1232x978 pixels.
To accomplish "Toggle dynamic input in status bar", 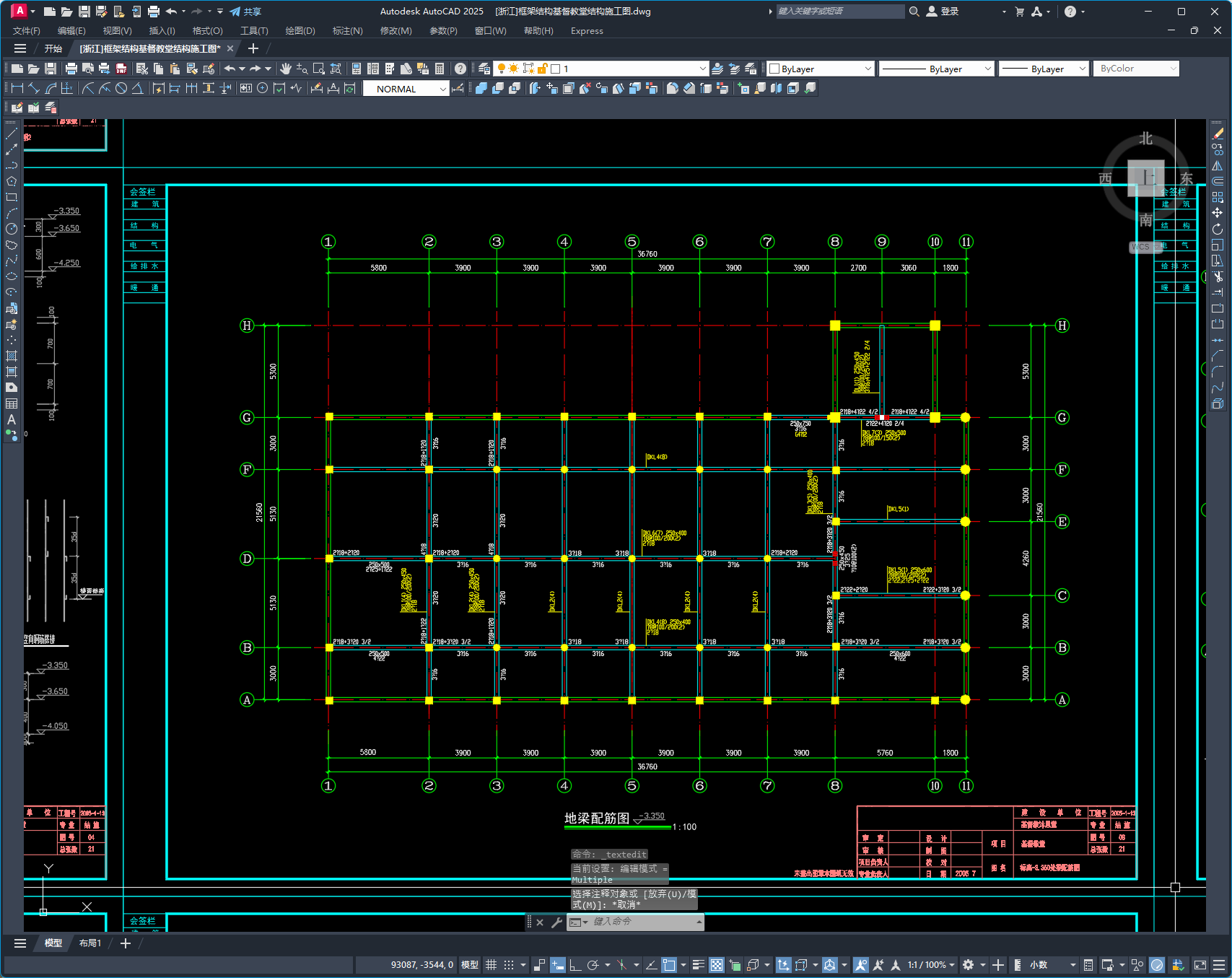I will (x=558, y=965).
